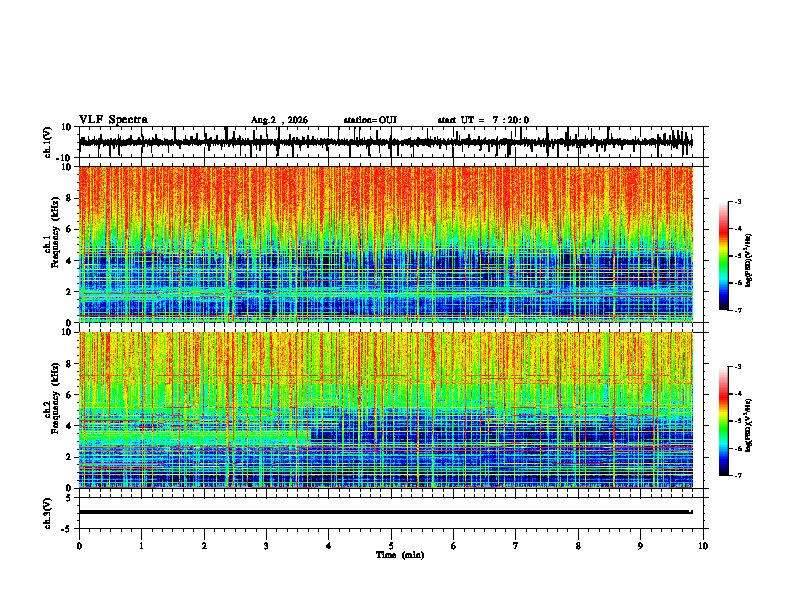
Task: Click the "-3" label on ch.2 colorbar
Action: coord(737,367)
